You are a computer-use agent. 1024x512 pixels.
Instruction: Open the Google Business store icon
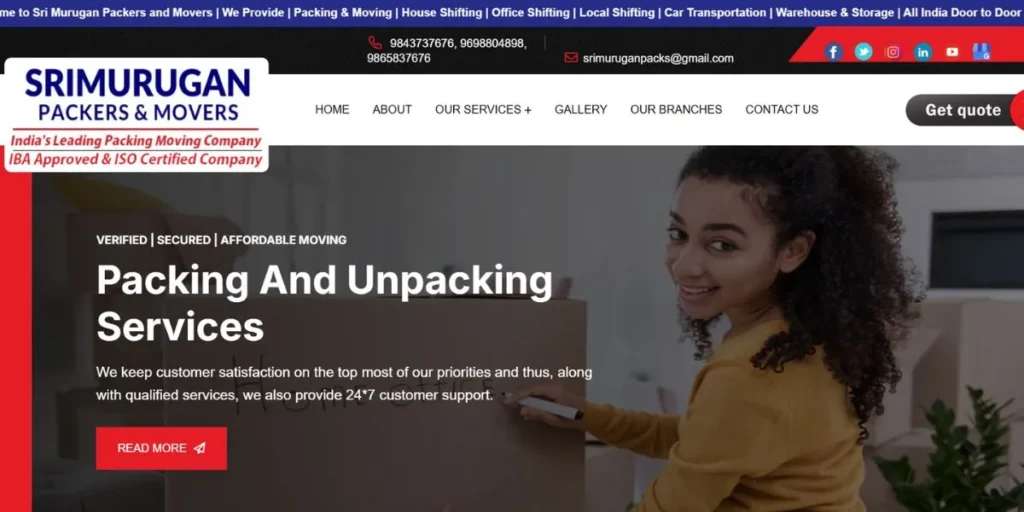(x=982, y=52)
